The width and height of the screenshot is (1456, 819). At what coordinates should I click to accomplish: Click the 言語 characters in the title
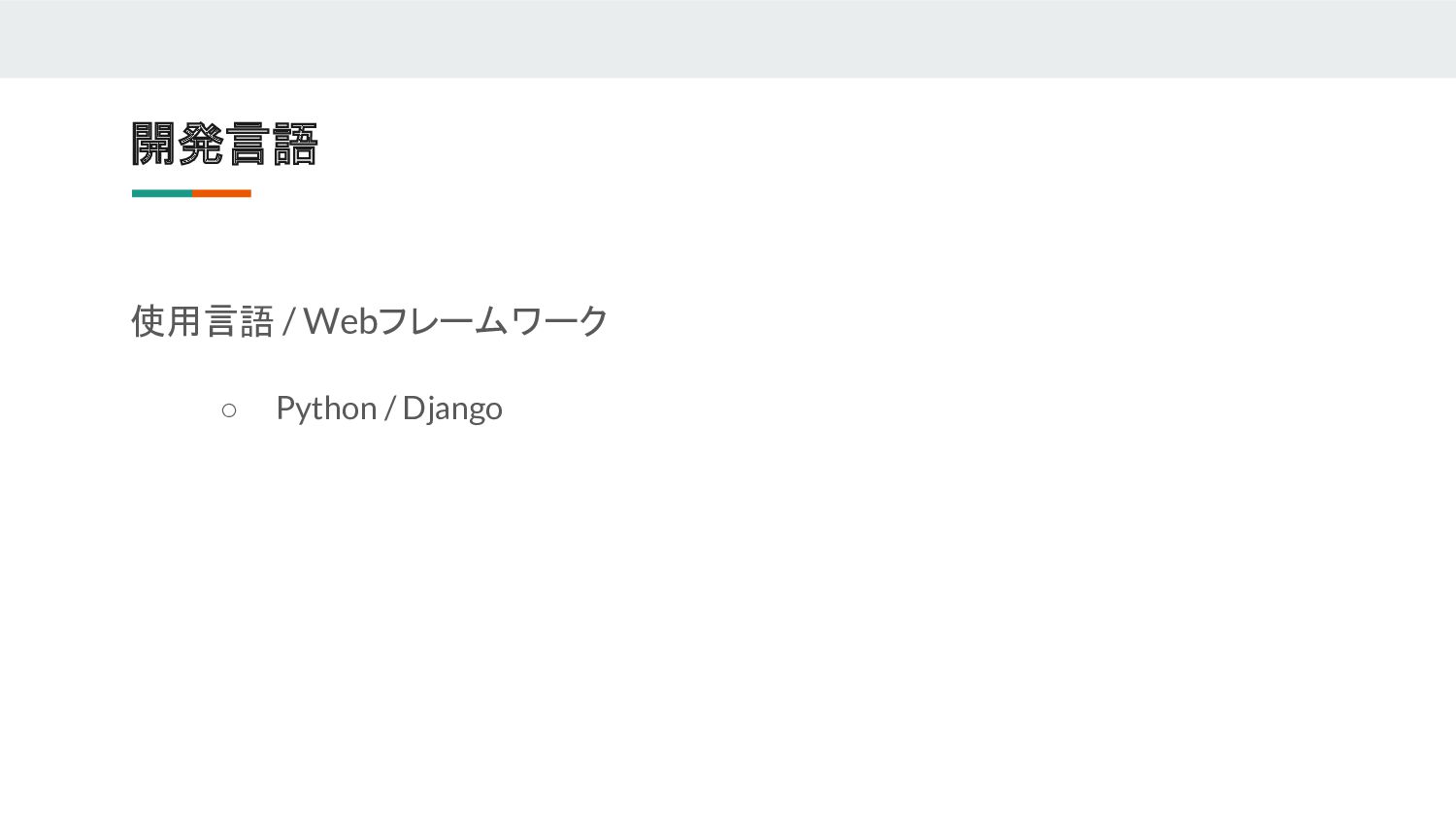272,144
